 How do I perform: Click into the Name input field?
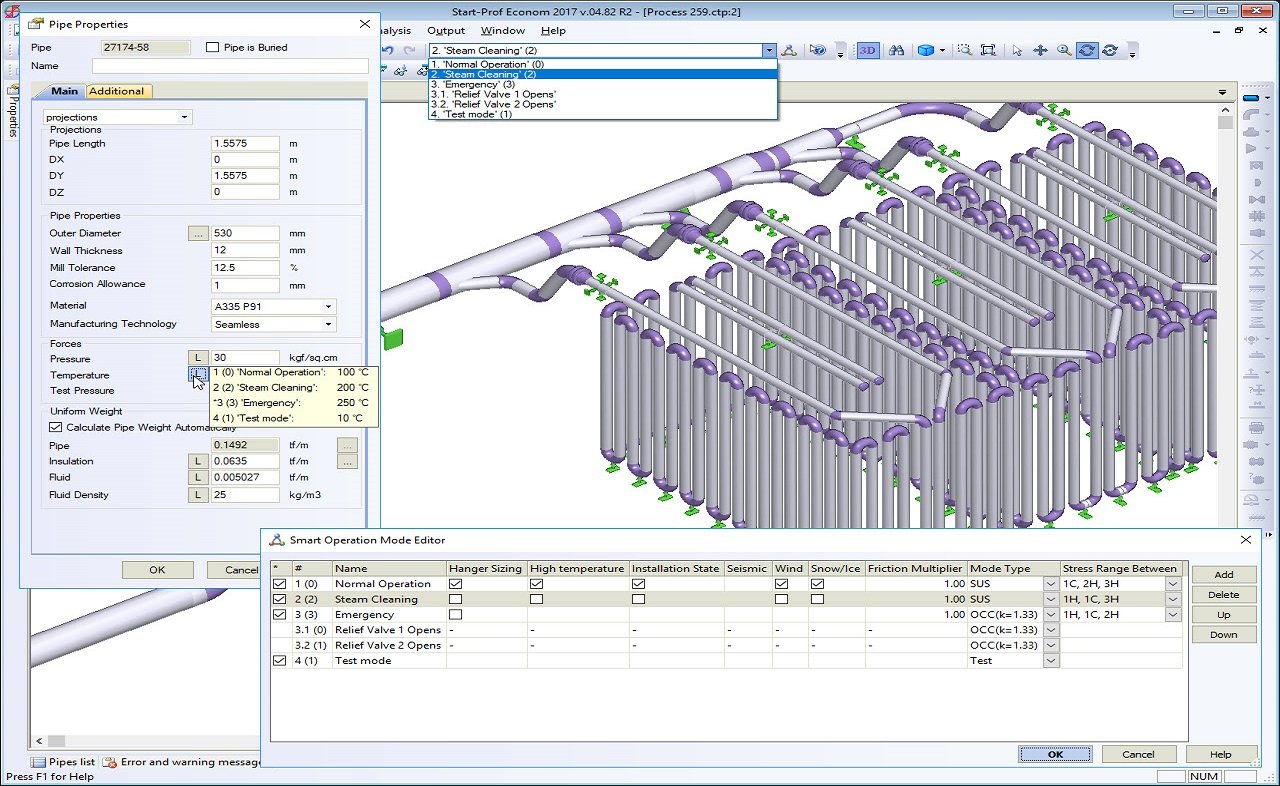click(230, 66)
